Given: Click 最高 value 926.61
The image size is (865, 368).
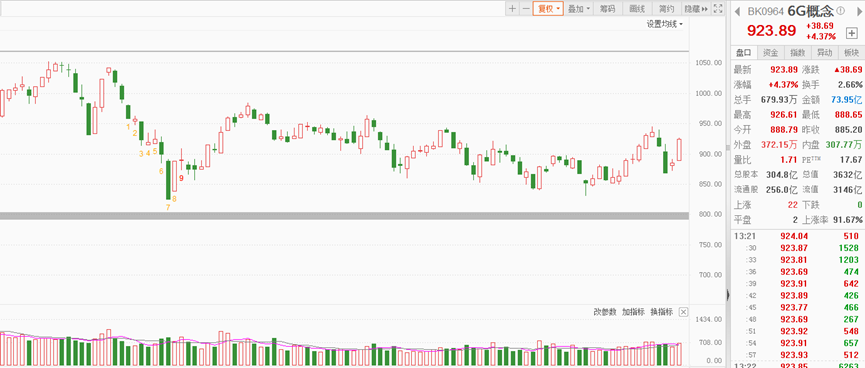Looking at the screenshot, I should point(784,115).
